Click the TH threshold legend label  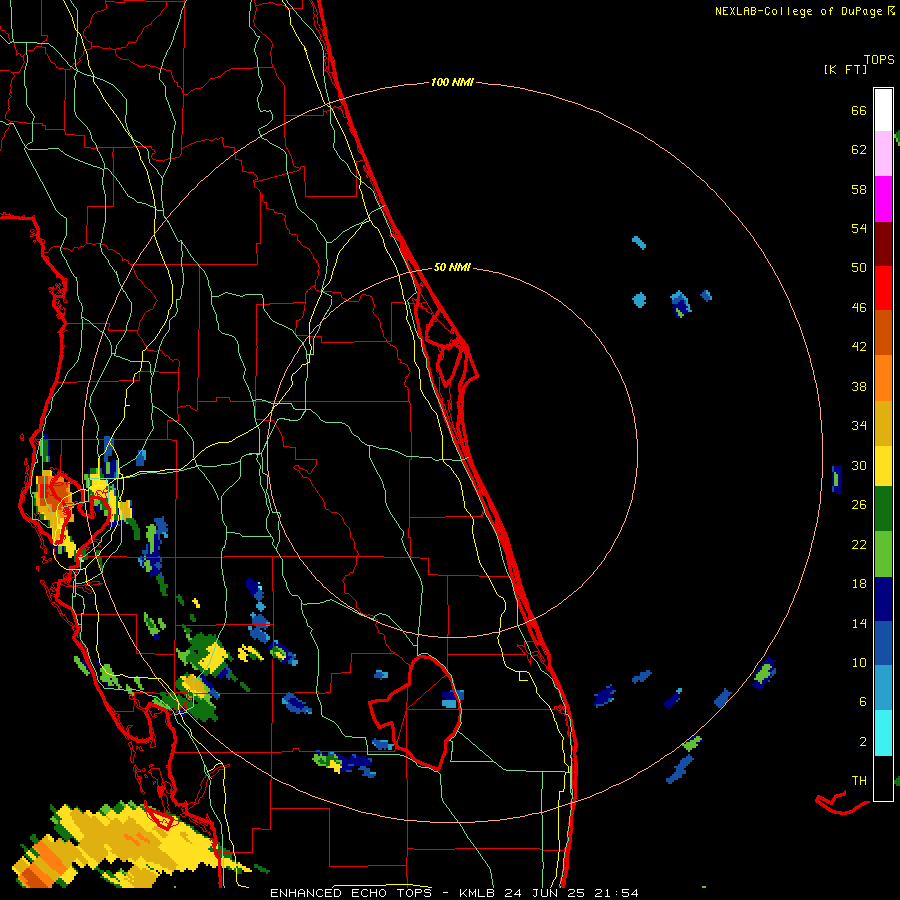coord(859,781)
